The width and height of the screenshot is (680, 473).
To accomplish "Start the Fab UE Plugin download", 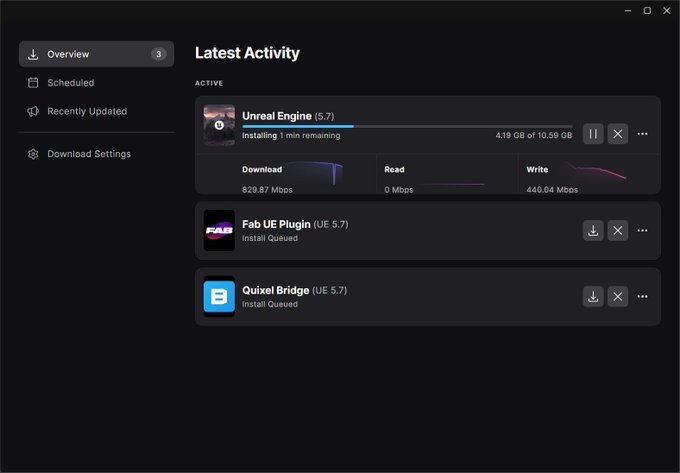I will pyautogui.click(x=593, y=231).
